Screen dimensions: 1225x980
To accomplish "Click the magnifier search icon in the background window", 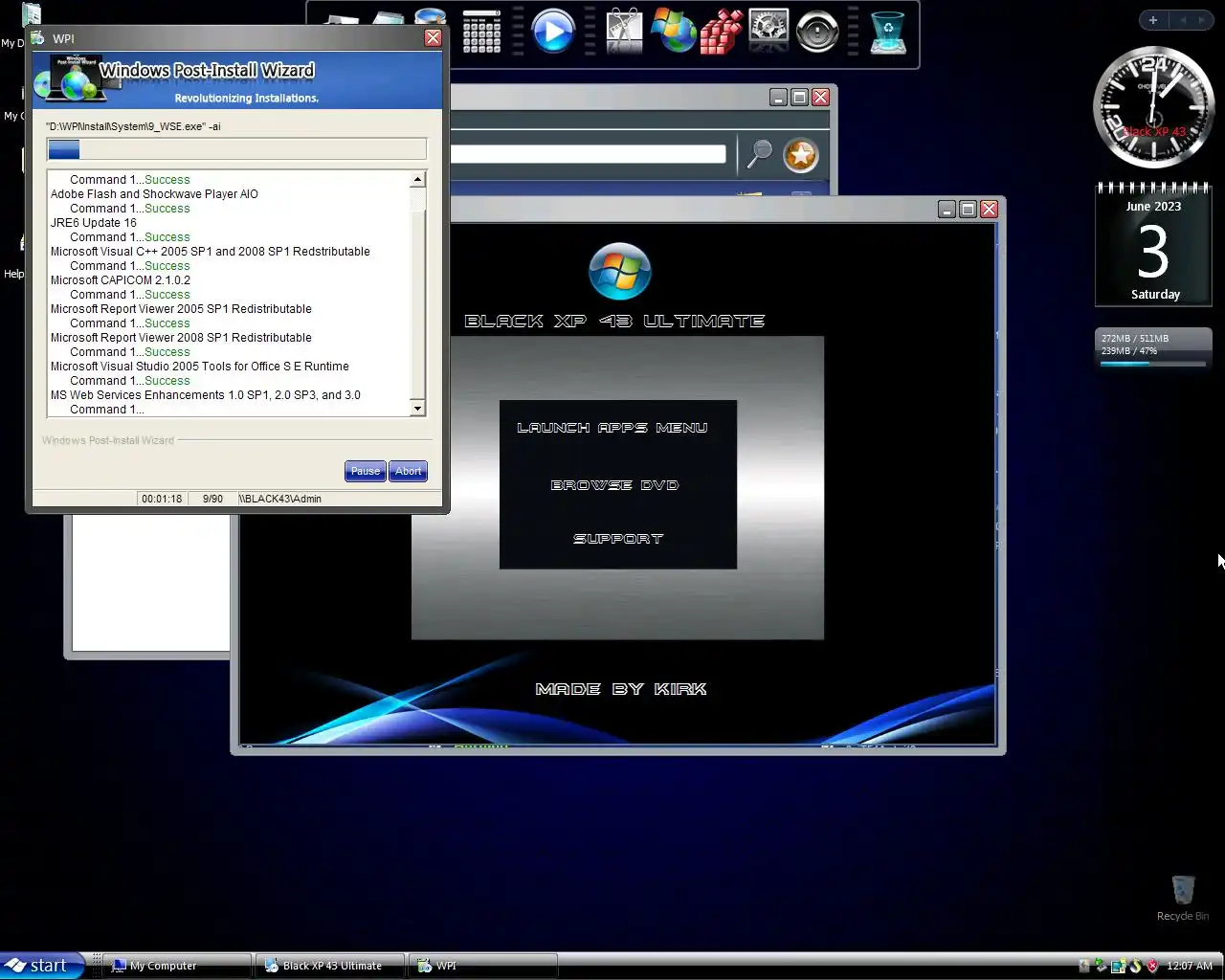I will tap(760, 154).
